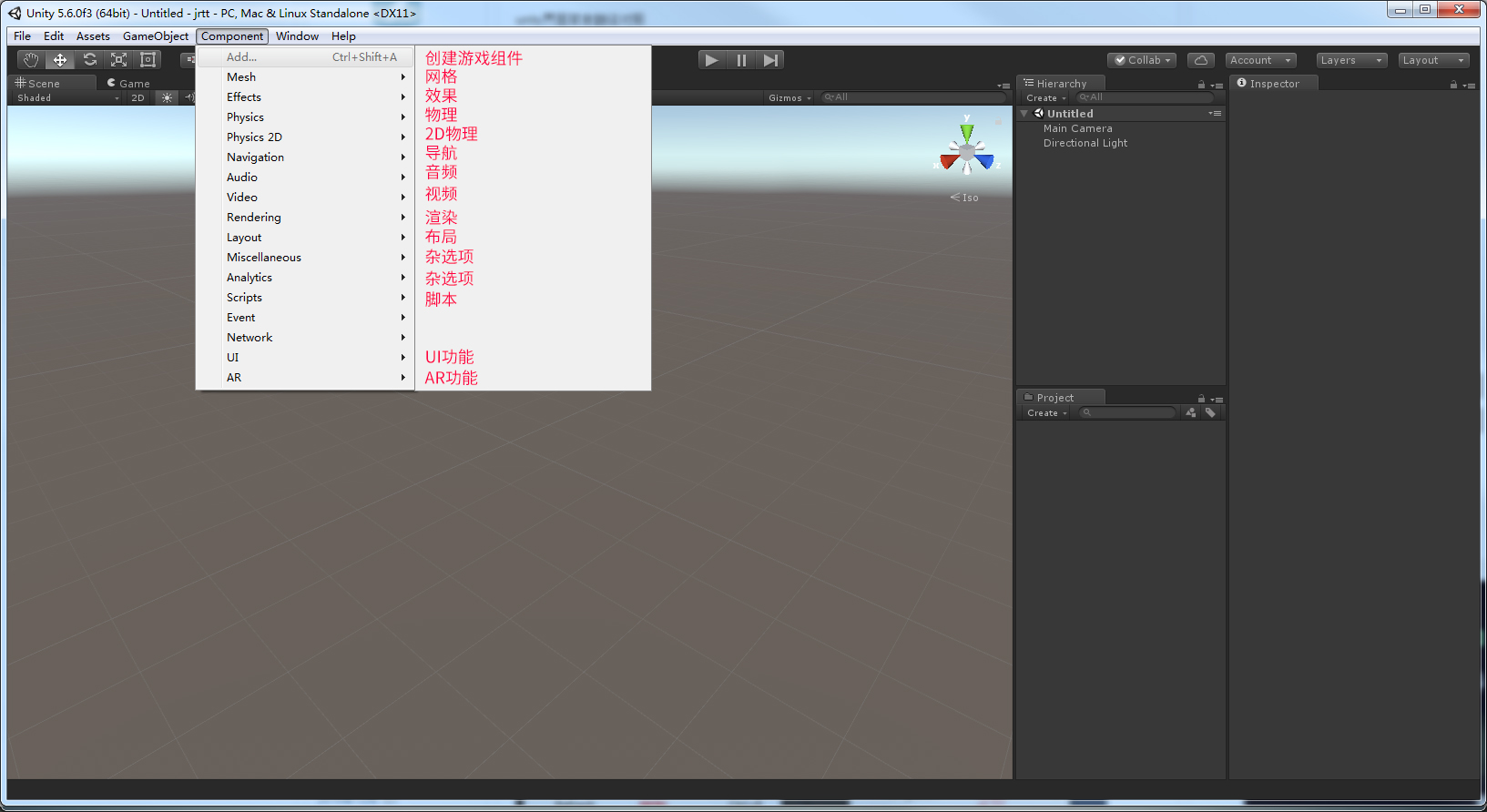Click center cube of orientation gizmo

point(967,152)
